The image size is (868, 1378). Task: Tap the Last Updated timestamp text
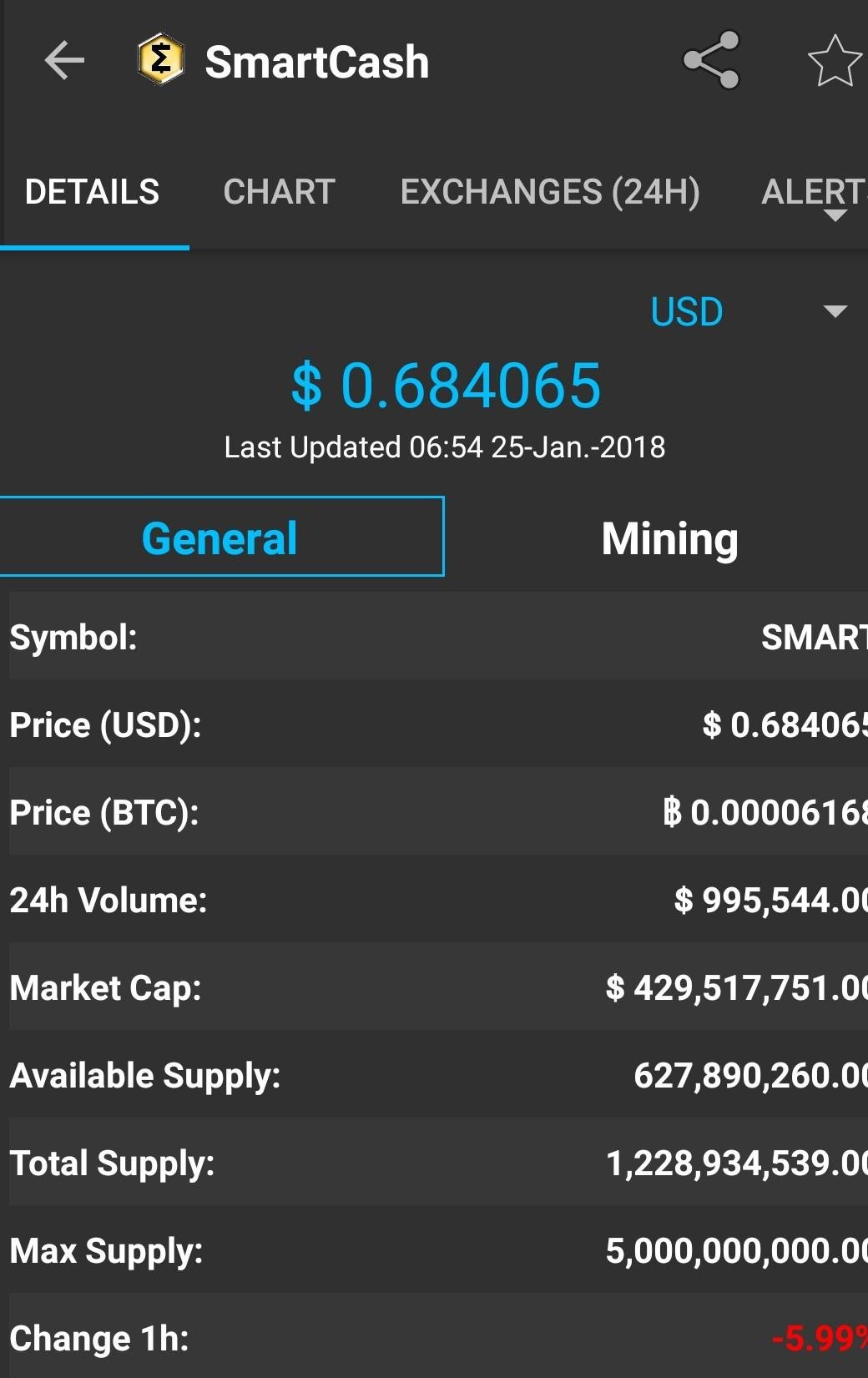coord(445,447)
